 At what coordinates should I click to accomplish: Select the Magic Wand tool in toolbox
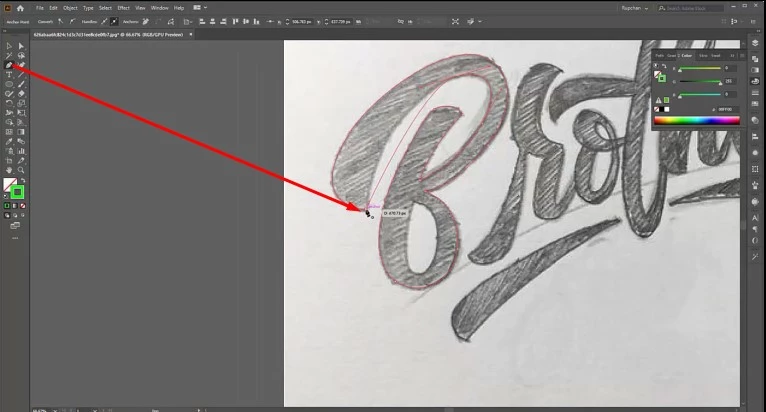pyautogui.click(x=9, y=56)
